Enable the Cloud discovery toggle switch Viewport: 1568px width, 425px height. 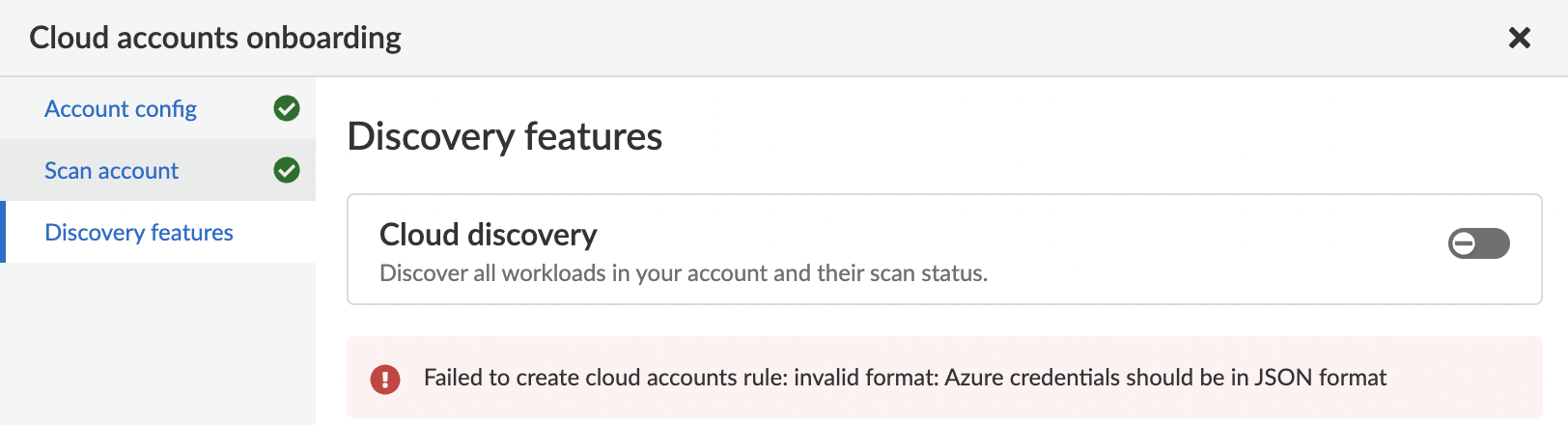coord(1478,243)
